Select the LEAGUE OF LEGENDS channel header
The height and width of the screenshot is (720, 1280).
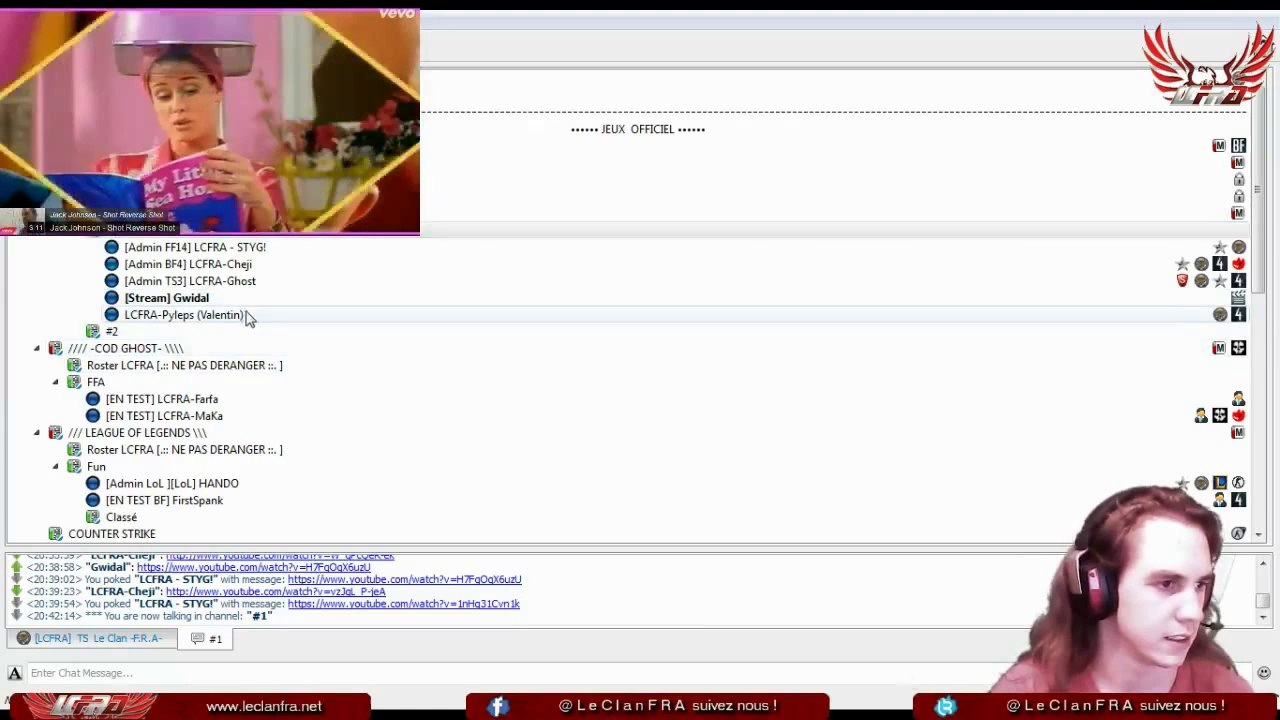(x=138, y=433)
